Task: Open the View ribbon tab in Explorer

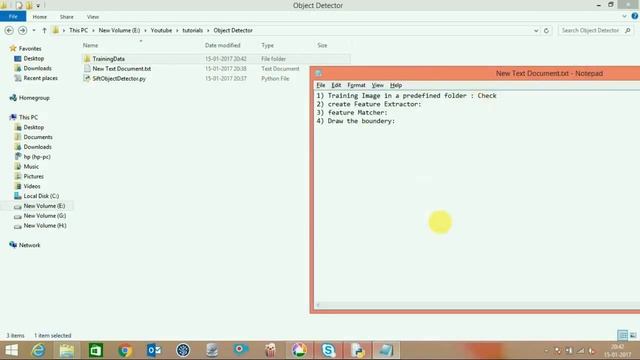Action: [93, 17]
